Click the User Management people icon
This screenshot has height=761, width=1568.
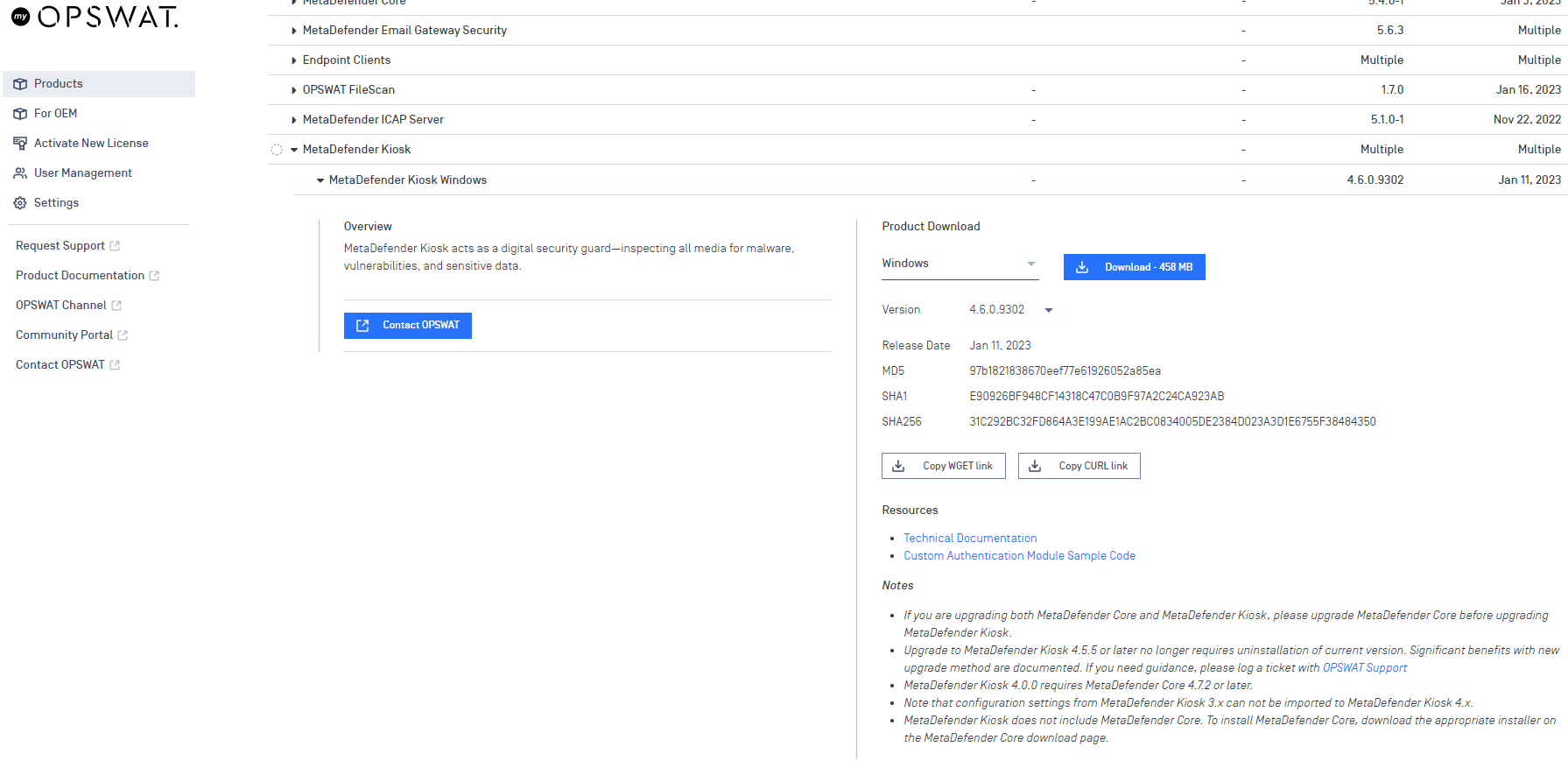(x=20, y=173)
